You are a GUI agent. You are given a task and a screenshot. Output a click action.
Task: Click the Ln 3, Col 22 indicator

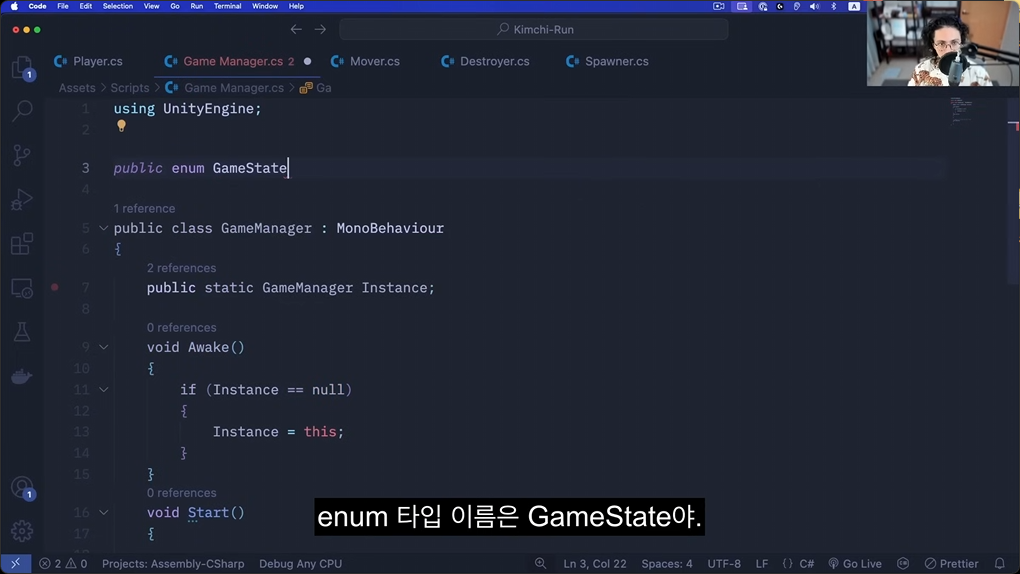tap(595, 564)
